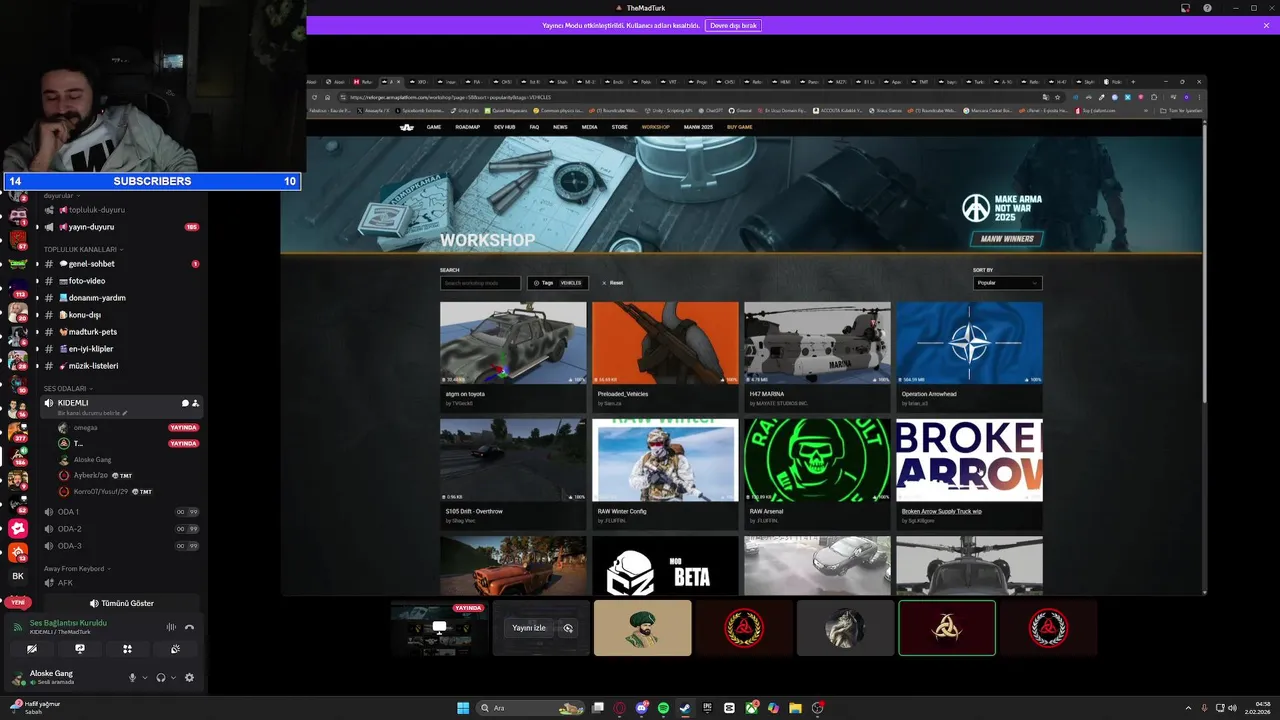Click the share screen icon
The height and width of the screenshot is (720, 1280).
pos(79,649)
